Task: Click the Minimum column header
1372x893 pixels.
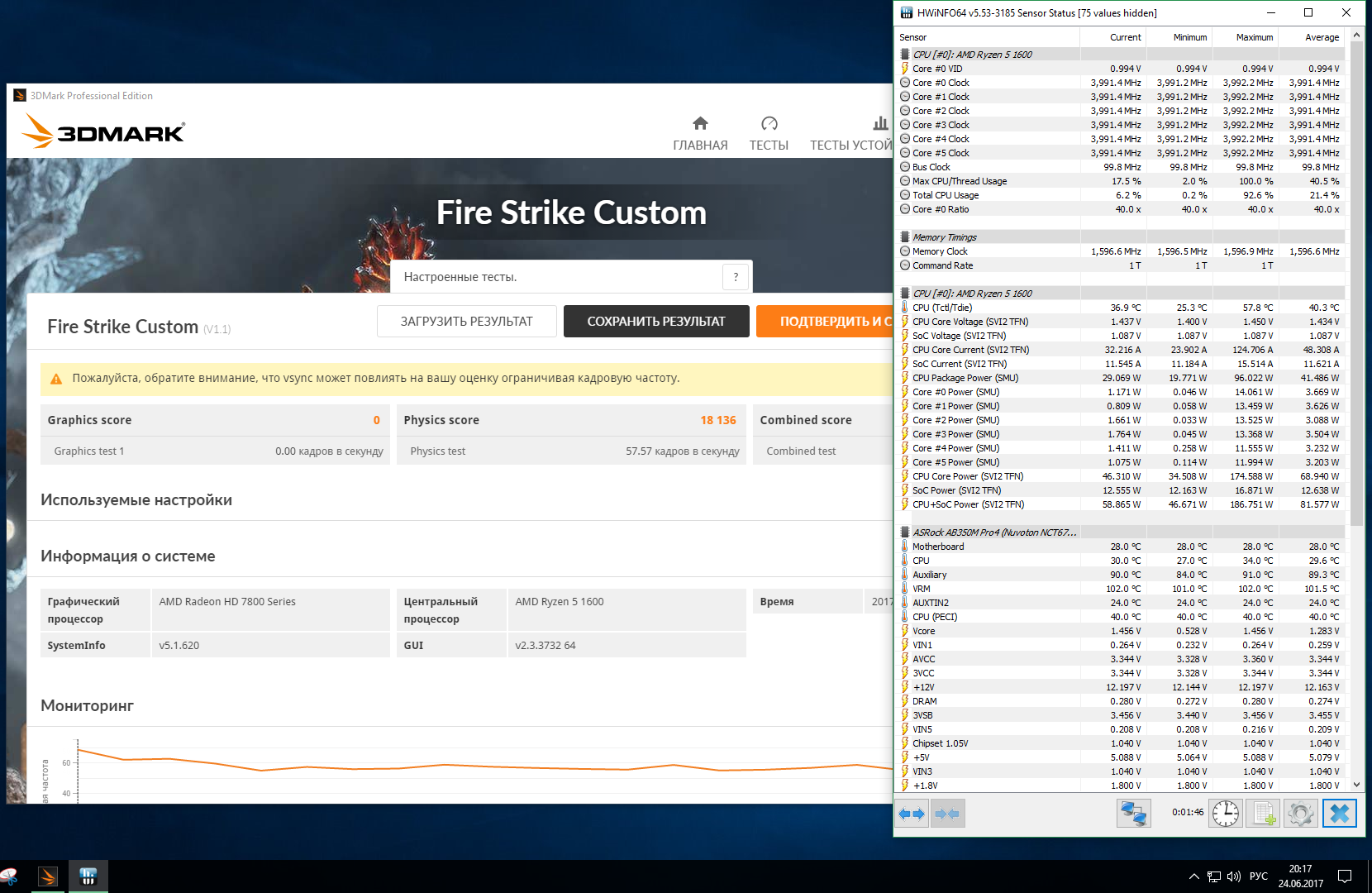Action: 1179,37
